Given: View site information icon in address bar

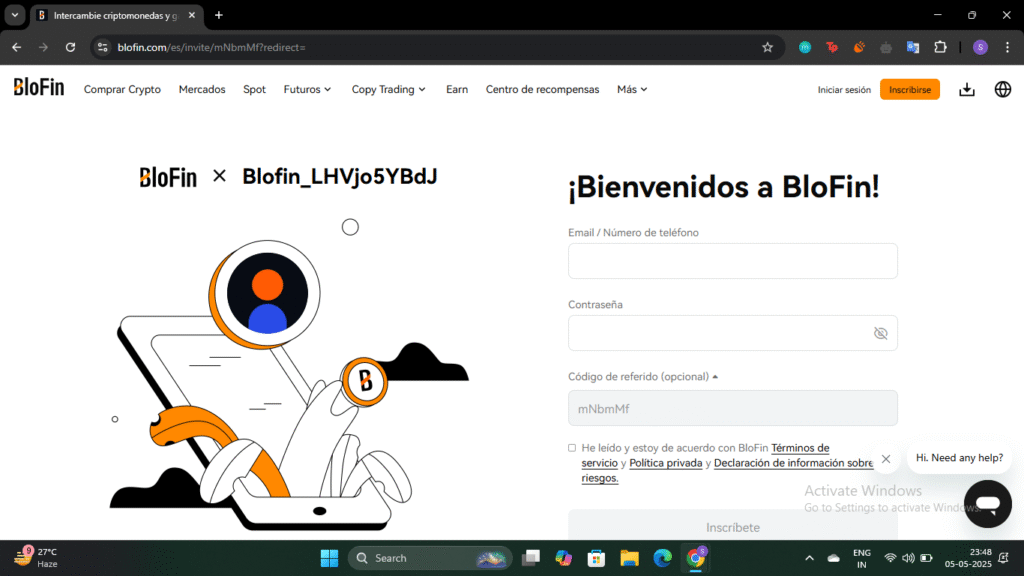Looking at the screenshot, I should point(103,47).
